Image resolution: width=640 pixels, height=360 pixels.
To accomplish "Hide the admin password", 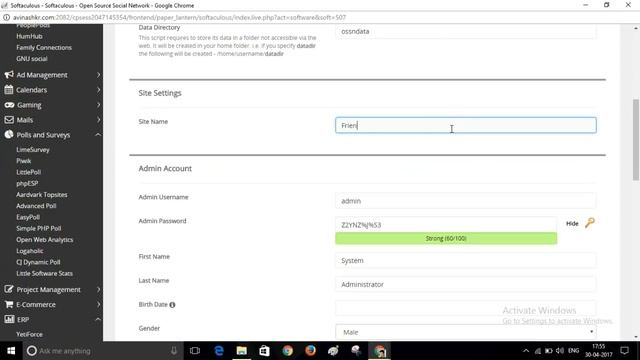I will point(572,223).
